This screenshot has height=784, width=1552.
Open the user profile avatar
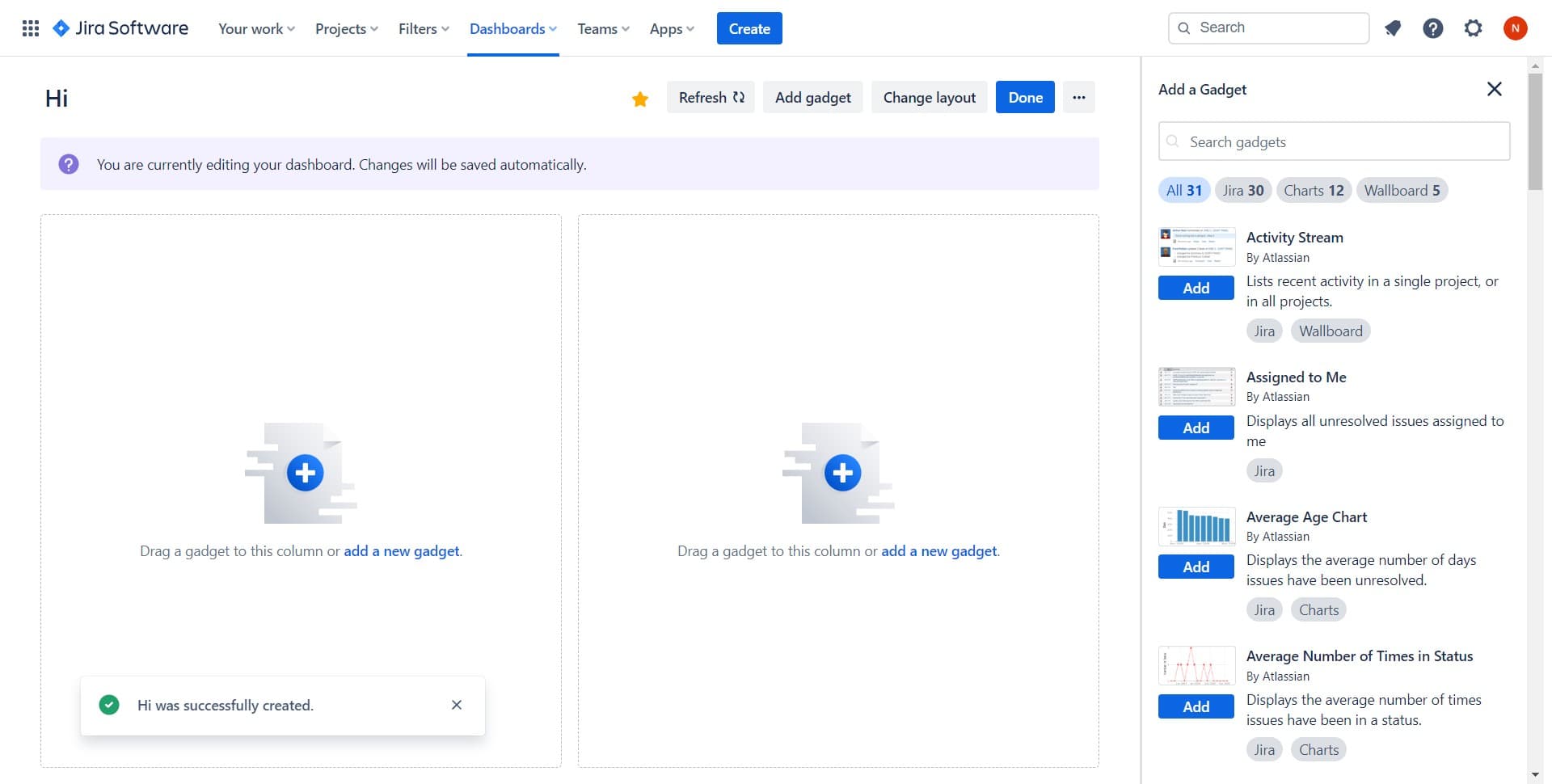click(x=1515, y=28)
